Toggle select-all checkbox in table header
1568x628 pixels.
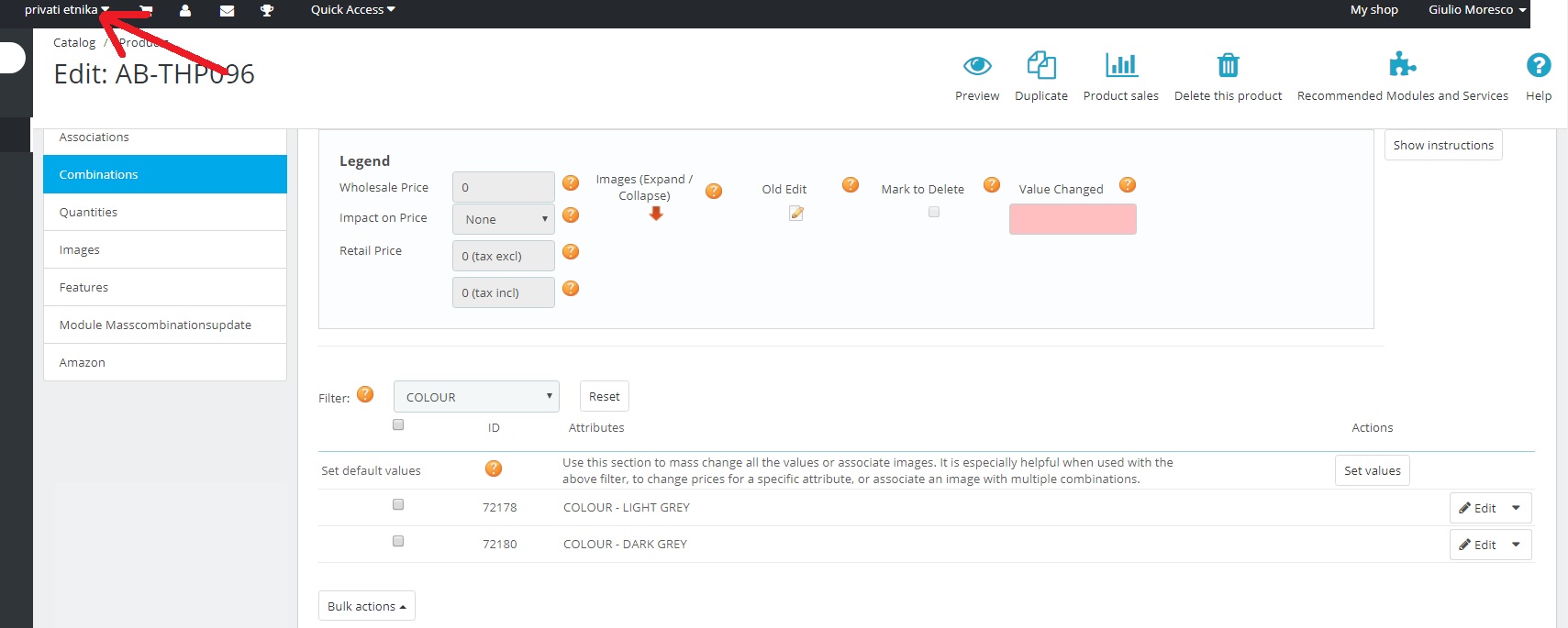click(398, 424)
